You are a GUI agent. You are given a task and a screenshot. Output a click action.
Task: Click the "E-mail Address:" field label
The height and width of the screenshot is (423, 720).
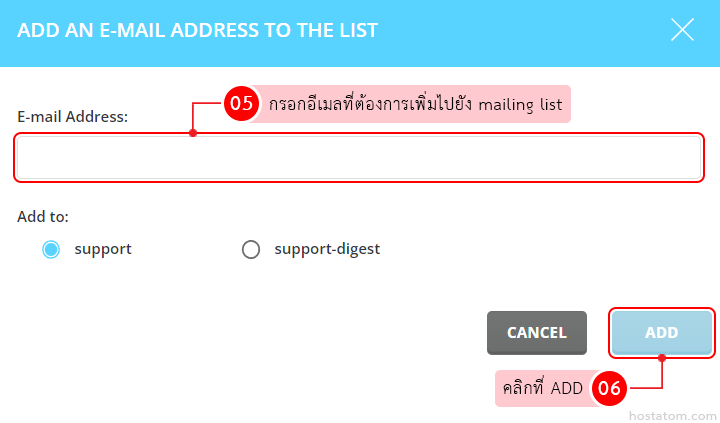(x=73, y=116)
